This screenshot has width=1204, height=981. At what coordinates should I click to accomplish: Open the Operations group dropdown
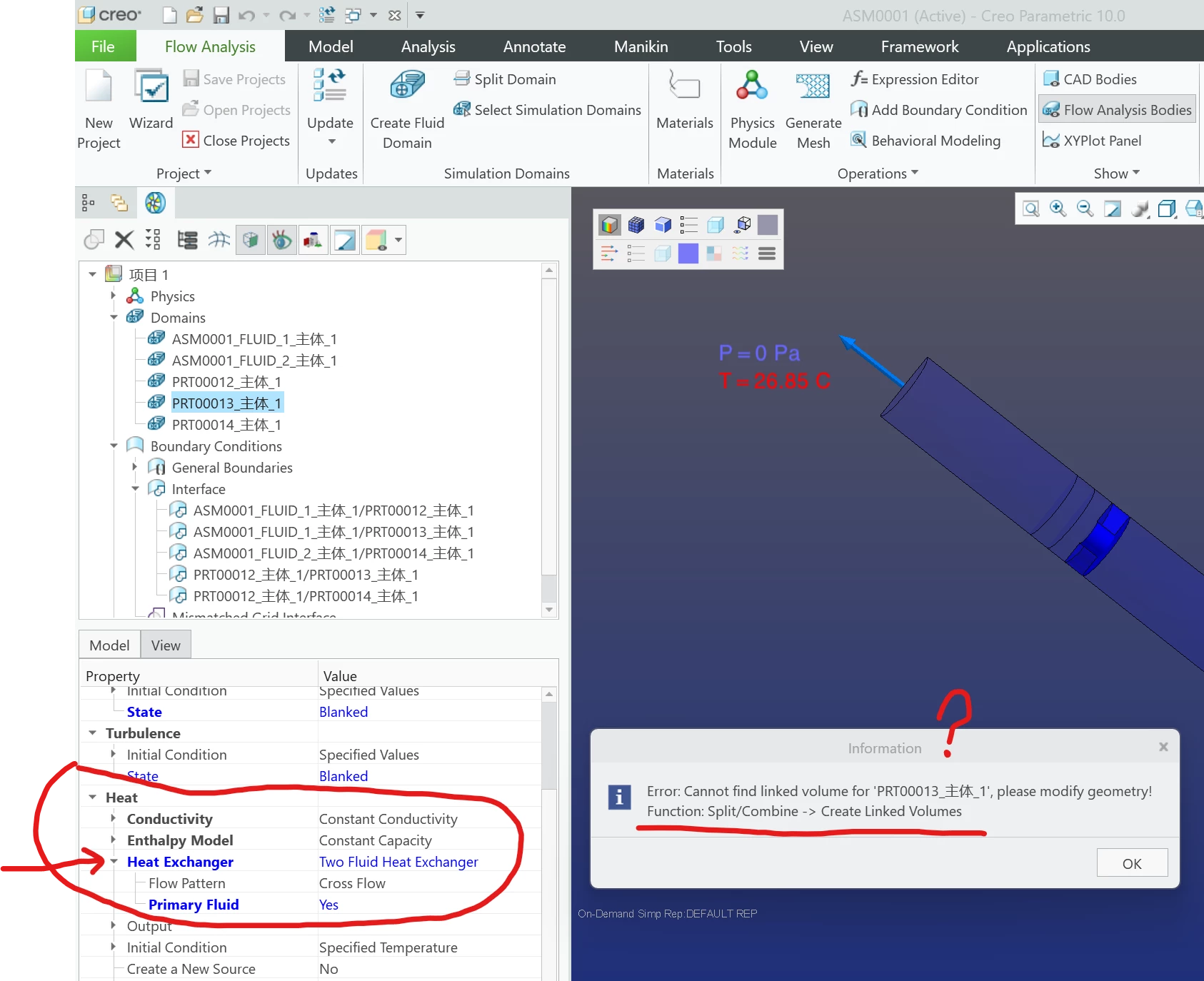(878, 173)
